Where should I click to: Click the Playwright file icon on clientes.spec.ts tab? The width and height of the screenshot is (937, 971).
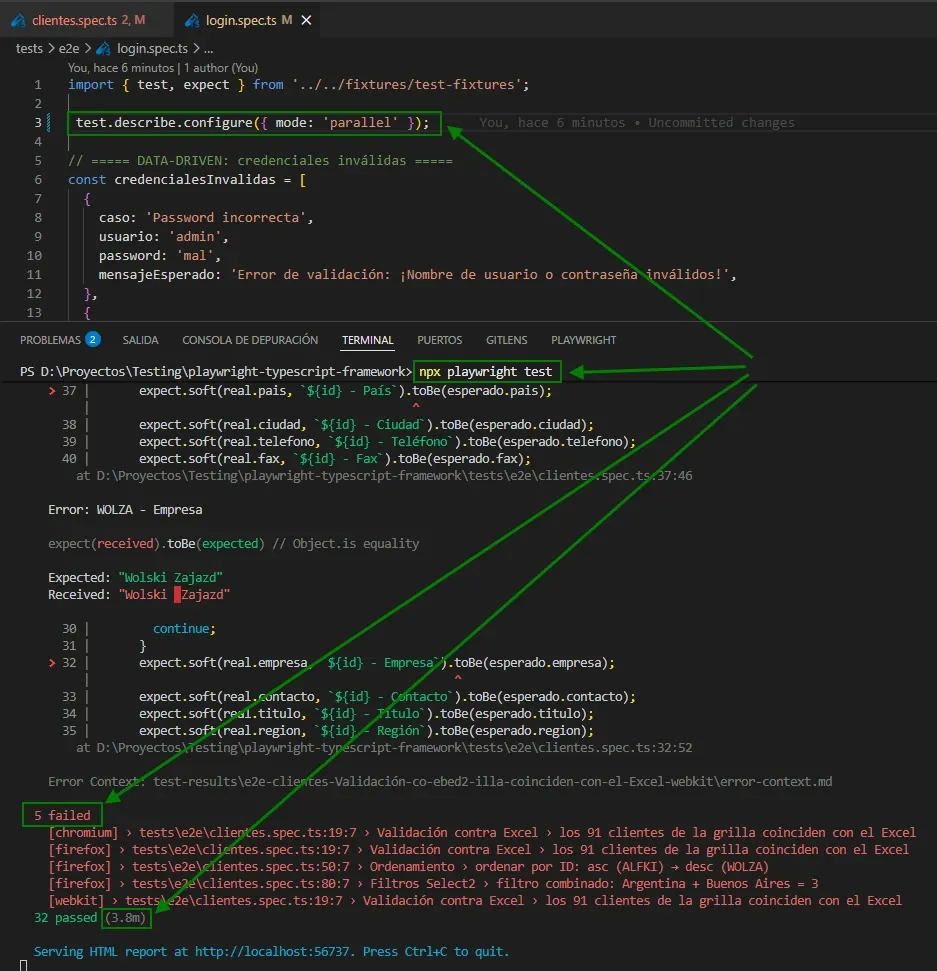click(x=19, y=20)
